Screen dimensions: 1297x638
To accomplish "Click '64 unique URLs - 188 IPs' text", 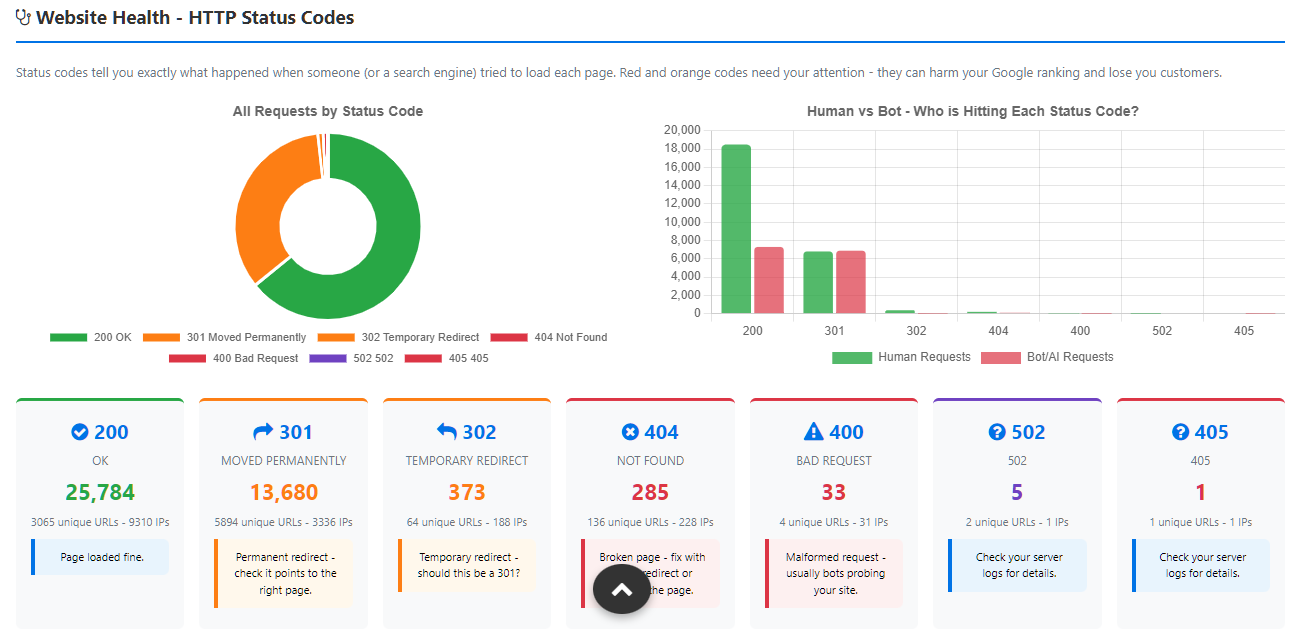I will point(467,522).
